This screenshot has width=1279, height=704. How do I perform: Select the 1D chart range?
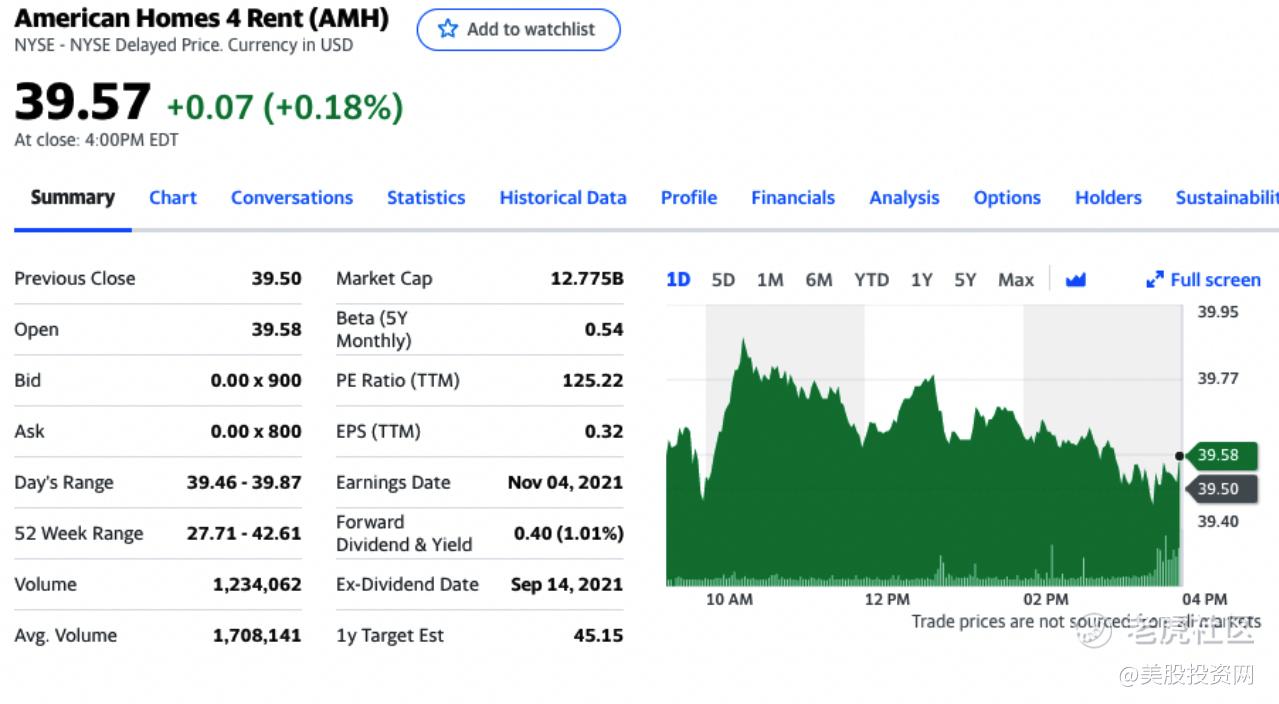point(678,280)
